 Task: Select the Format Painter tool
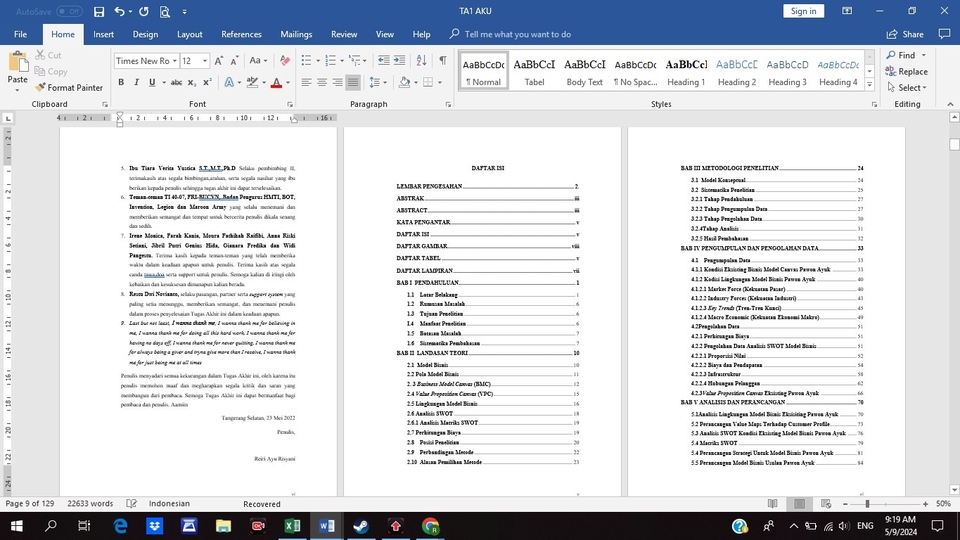point(68,88)
